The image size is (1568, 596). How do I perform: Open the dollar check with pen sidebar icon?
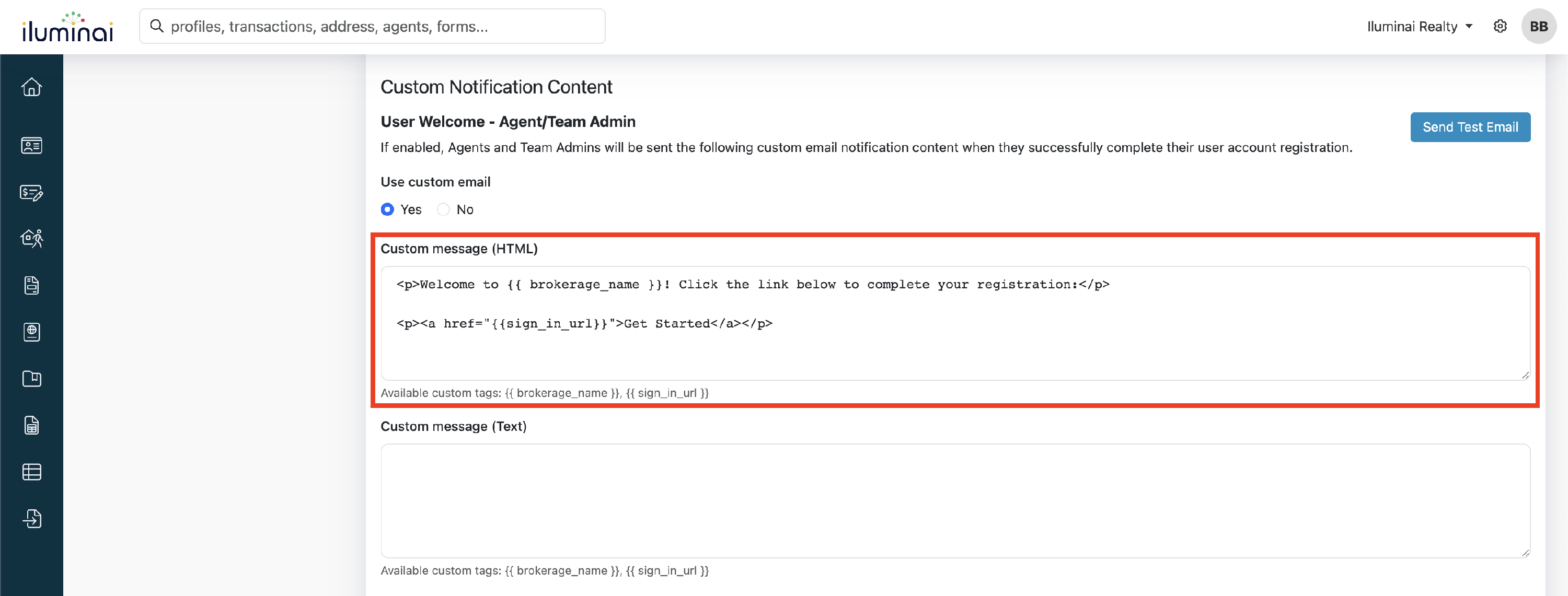click(32, 192)
